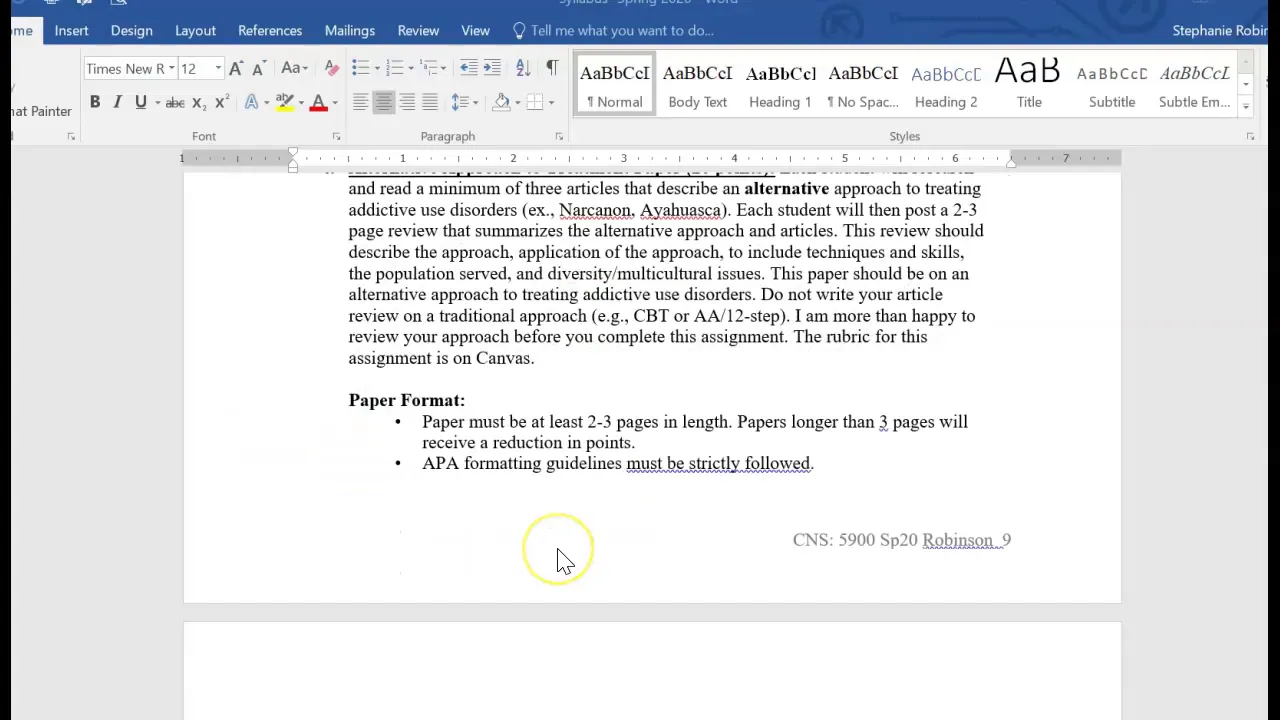Screen dimensions: 1280x720
Task: Apply red font color
Action: click(x=318, y=102)
